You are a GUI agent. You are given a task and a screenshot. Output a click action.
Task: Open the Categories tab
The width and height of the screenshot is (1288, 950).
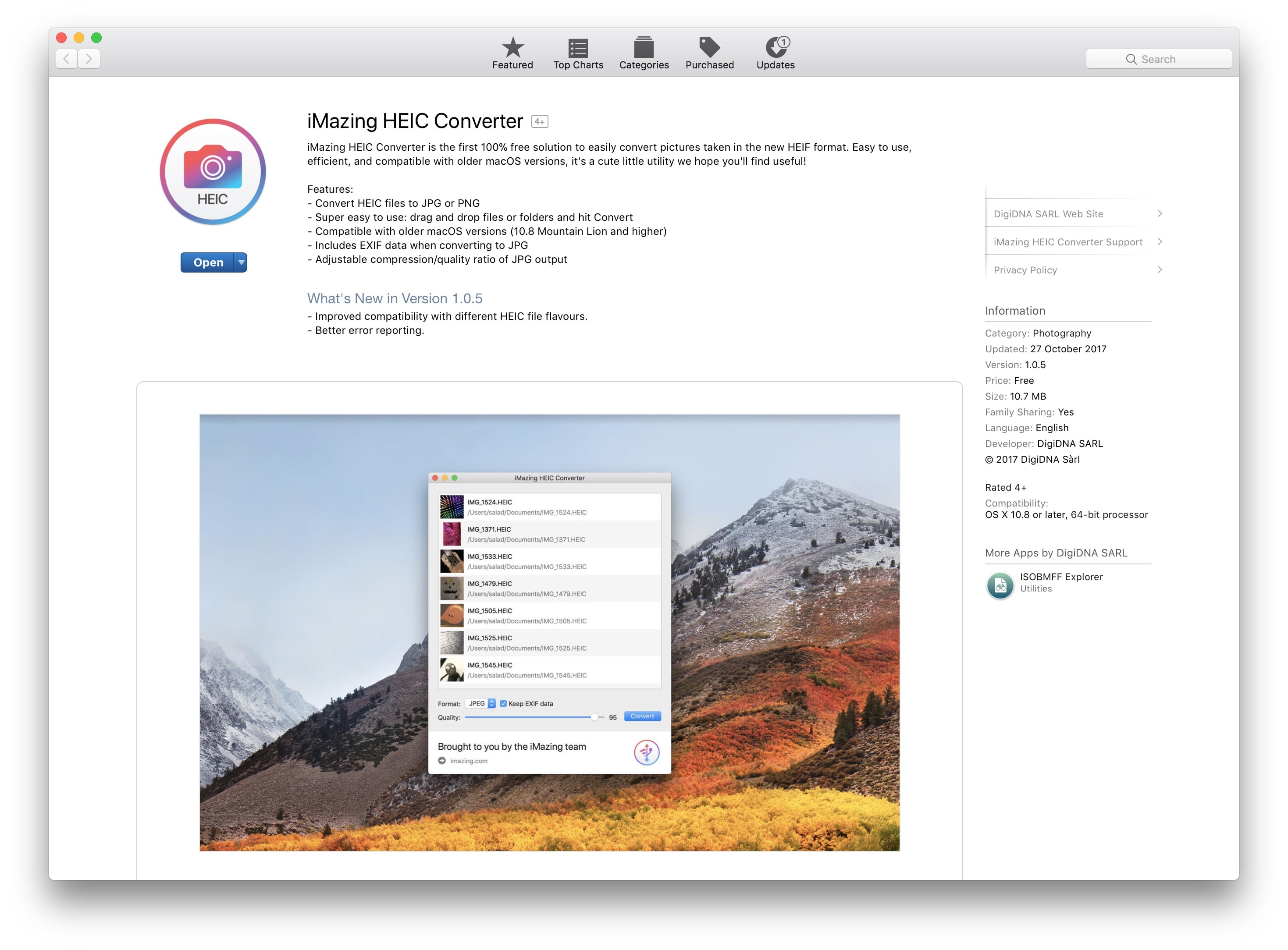[644, 53]
